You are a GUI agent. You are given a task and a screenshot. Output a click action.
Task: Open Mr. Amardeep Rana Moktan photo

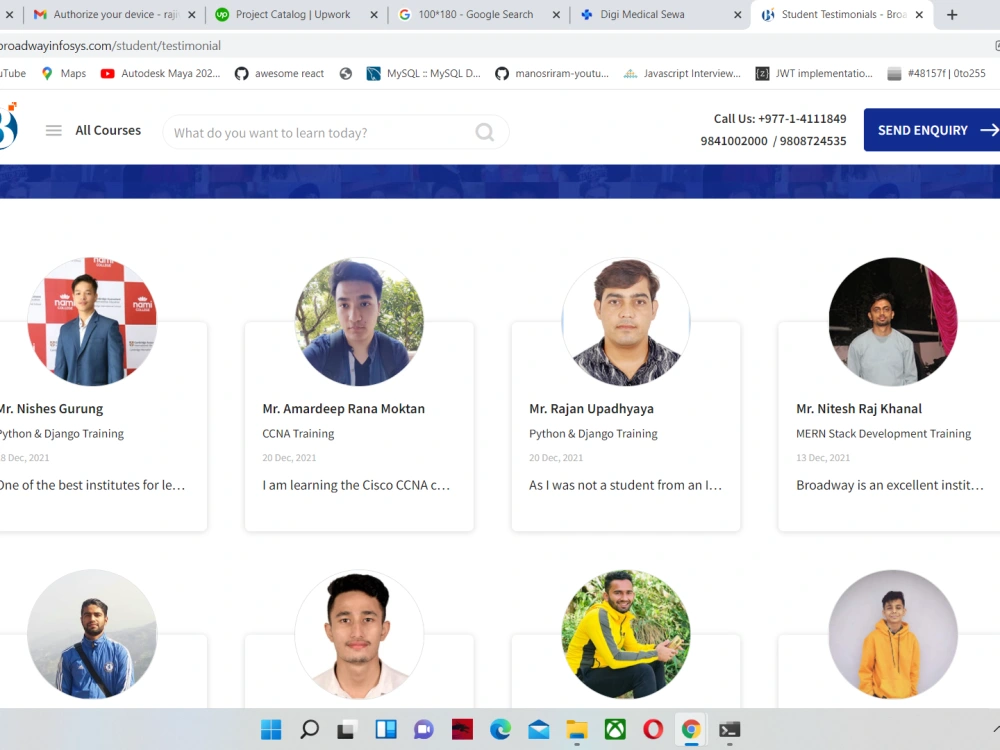pyautogui.click(x=359, y=321)
